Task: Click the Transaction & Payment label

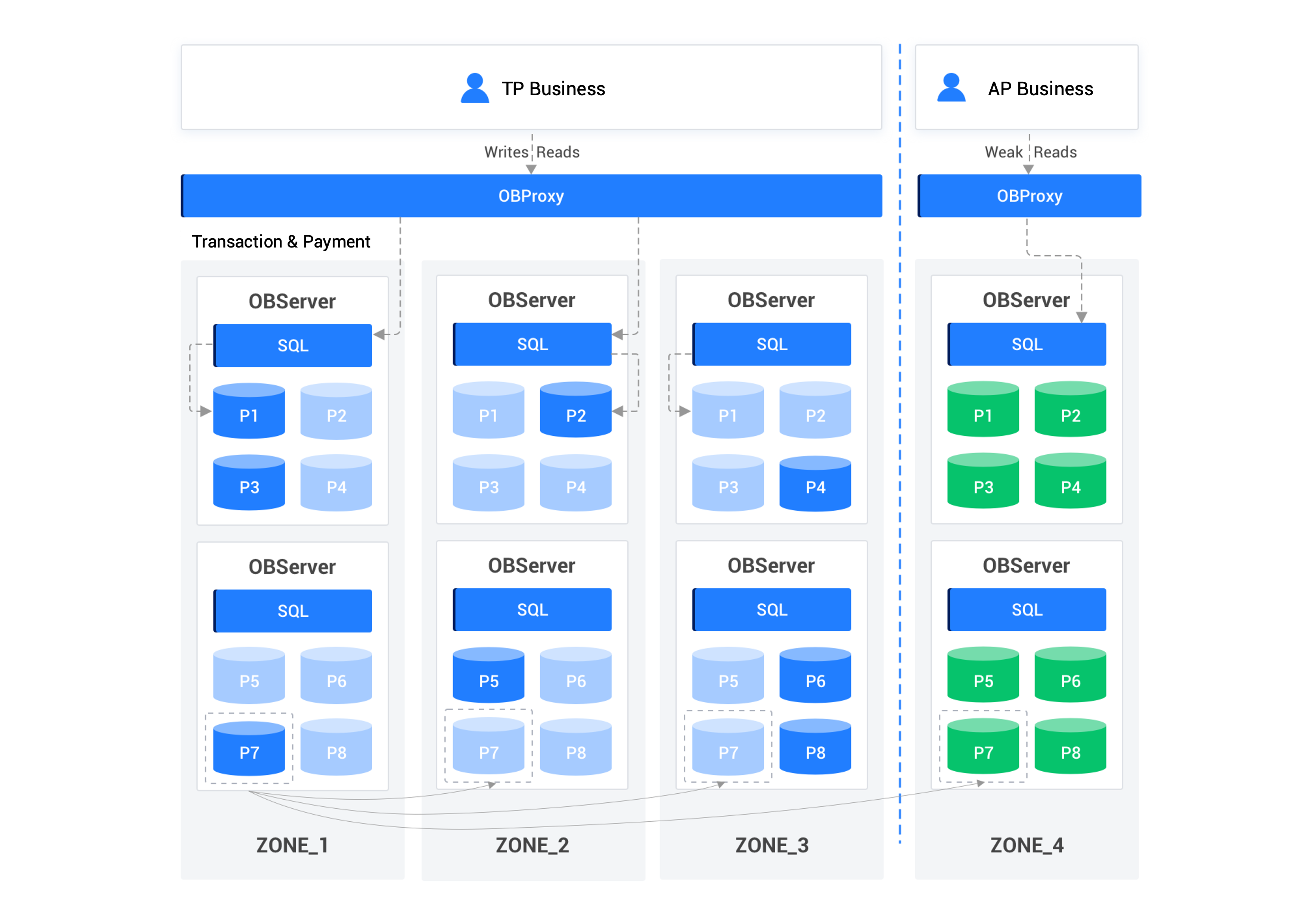Action: tap(281, 241)
